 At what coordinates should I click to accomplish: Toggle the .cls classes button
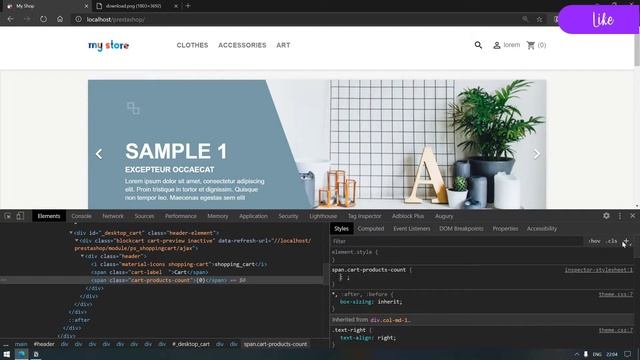[x=611, y=241]
